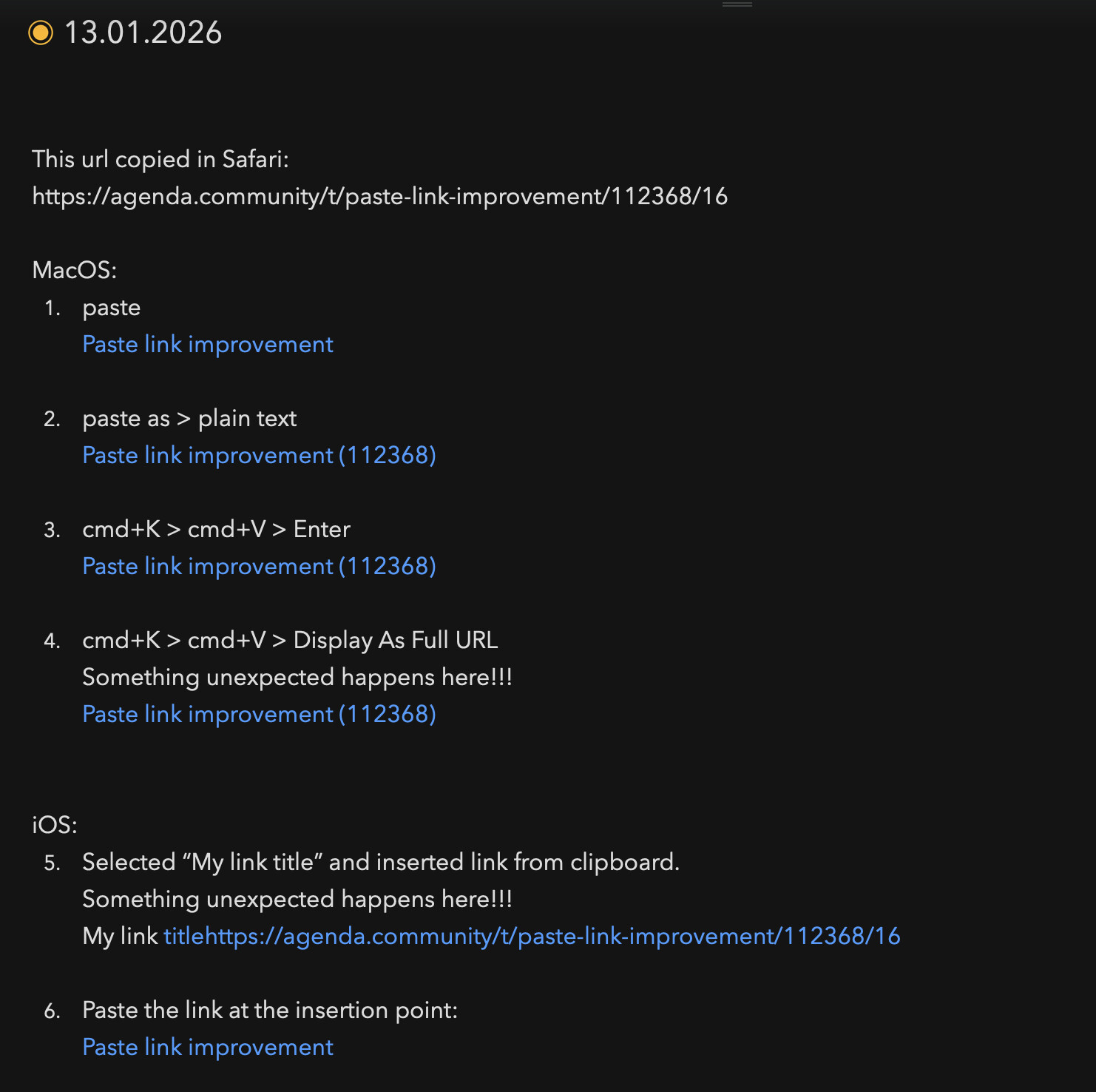
Task: Open the link below "paste as > plain text"
Action: [x=259, y=456]
